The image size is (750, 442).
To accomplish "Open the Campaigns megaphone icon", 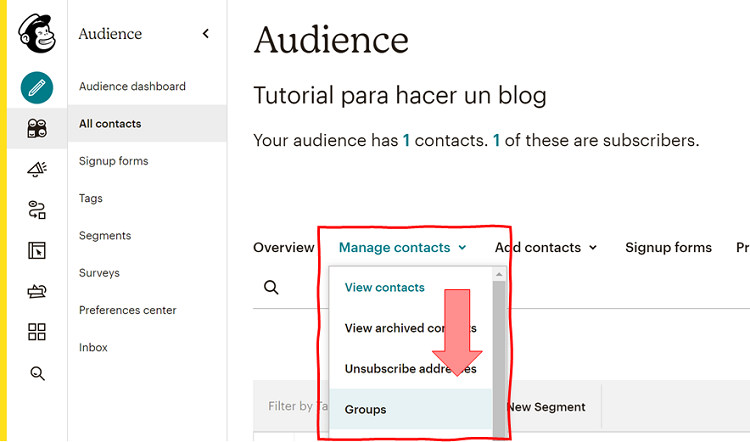I will click(x=37, y=169).
